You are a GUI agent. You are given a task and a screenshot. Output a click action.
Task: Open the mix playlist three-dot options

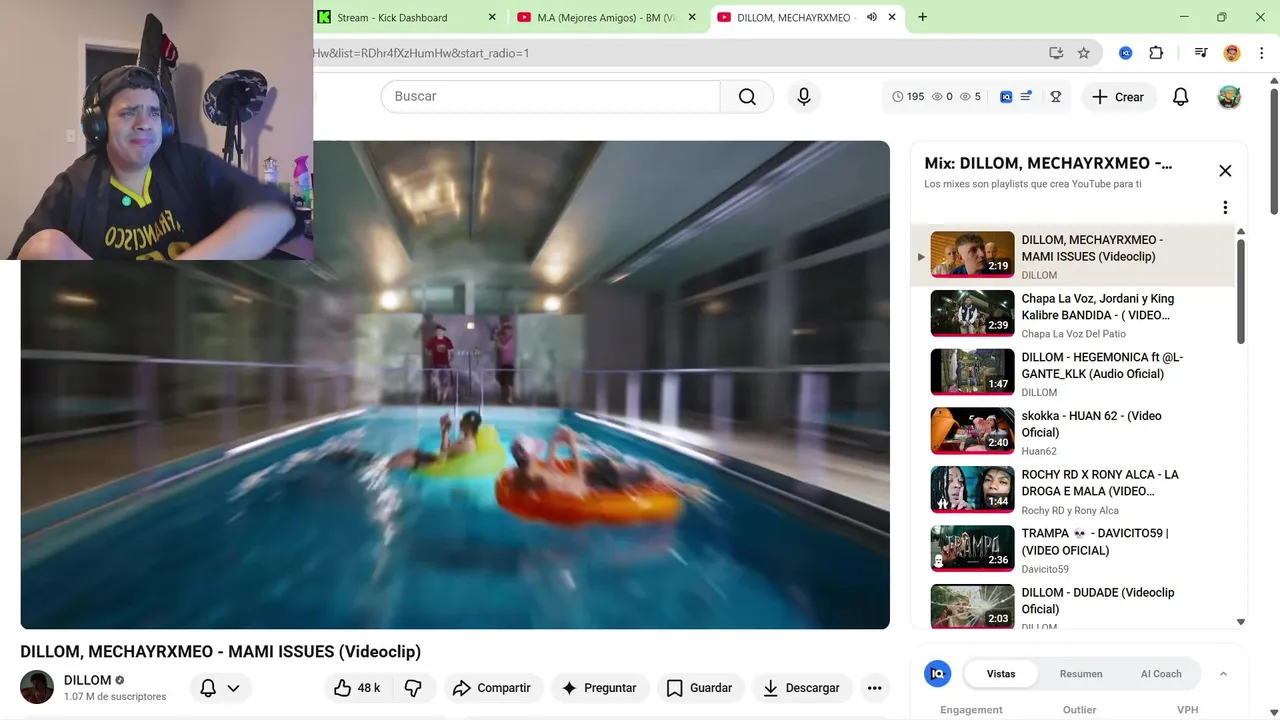[x=1225, y=208]
